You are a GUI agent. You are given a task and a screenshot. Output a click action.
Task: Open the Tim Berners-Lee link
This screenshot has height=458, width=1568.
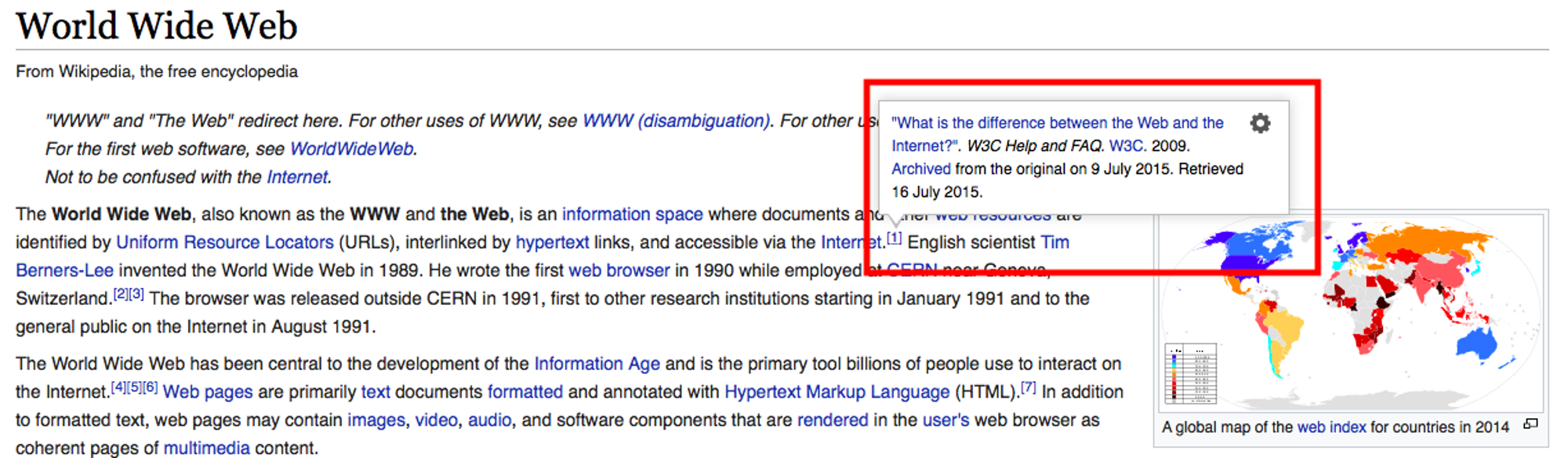click(64, 271)
